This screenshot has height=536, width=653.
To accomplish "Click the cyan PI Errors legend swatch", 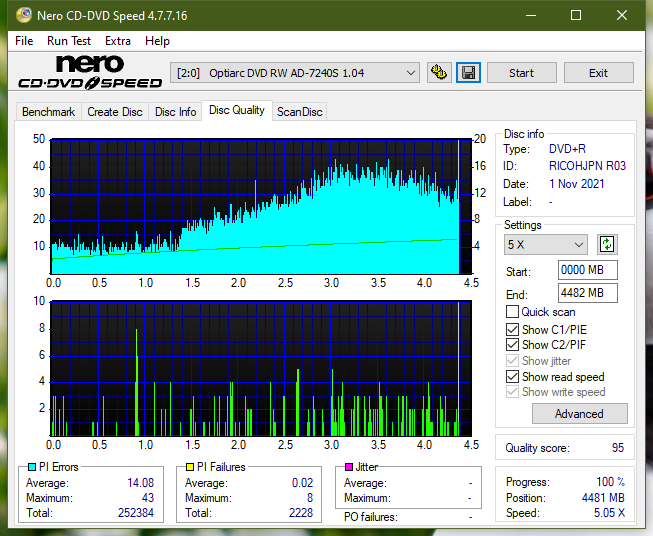I will (x=32, y=467).
